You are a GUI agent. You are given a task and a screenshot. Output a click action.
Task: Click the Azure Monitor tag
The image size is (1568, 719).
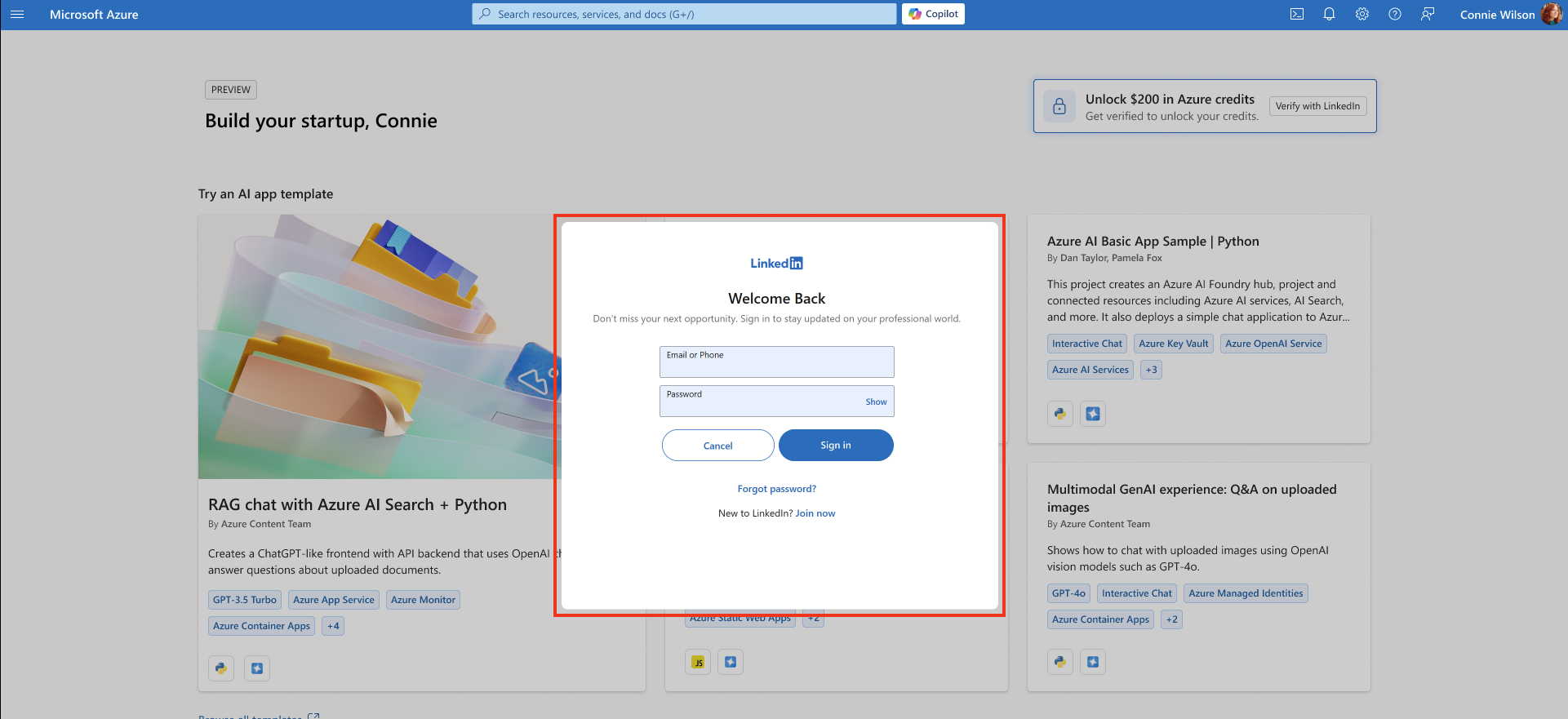click(x=423, y=600)
